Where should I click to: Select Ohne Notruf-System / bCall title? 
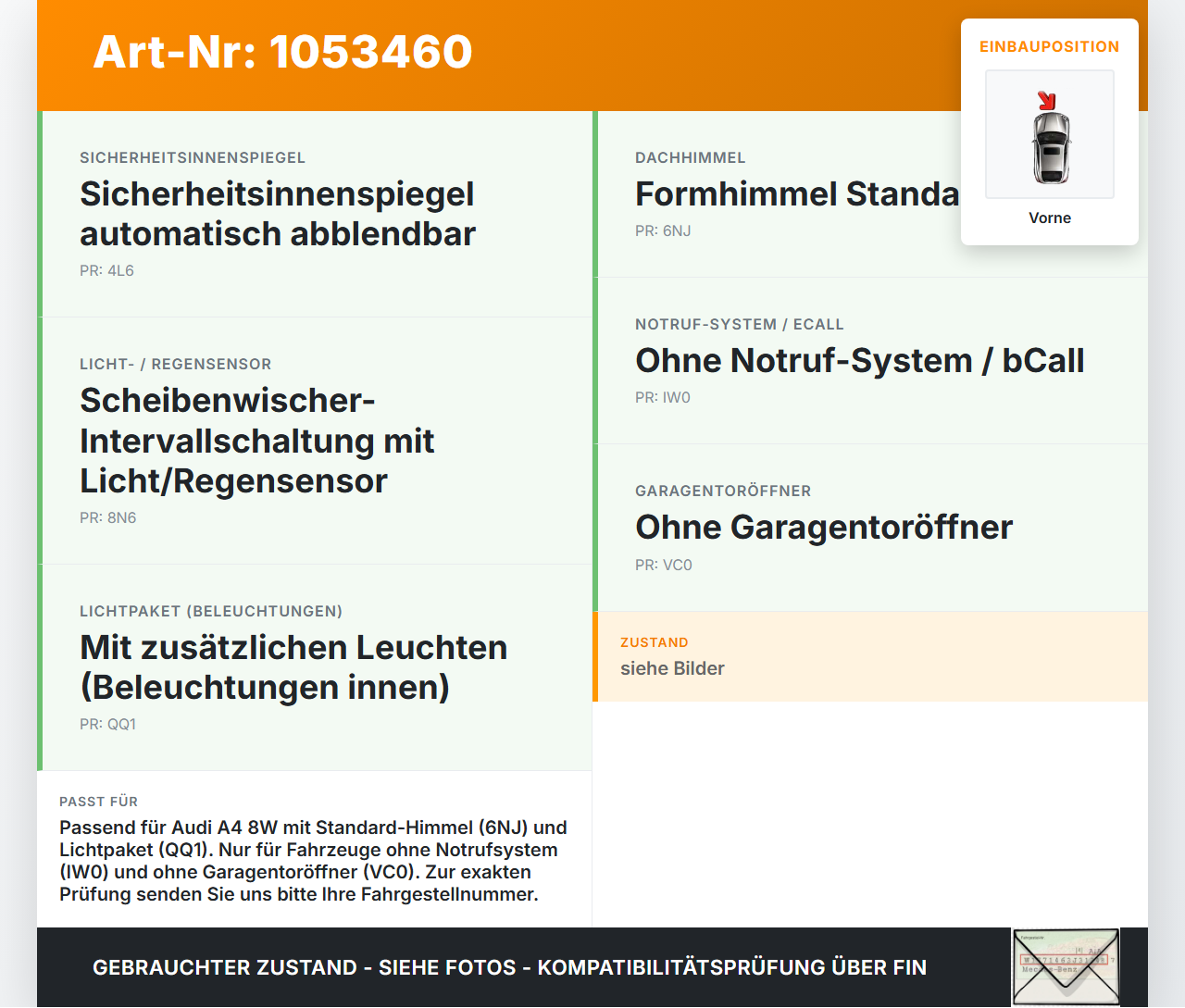coord(860,361)
